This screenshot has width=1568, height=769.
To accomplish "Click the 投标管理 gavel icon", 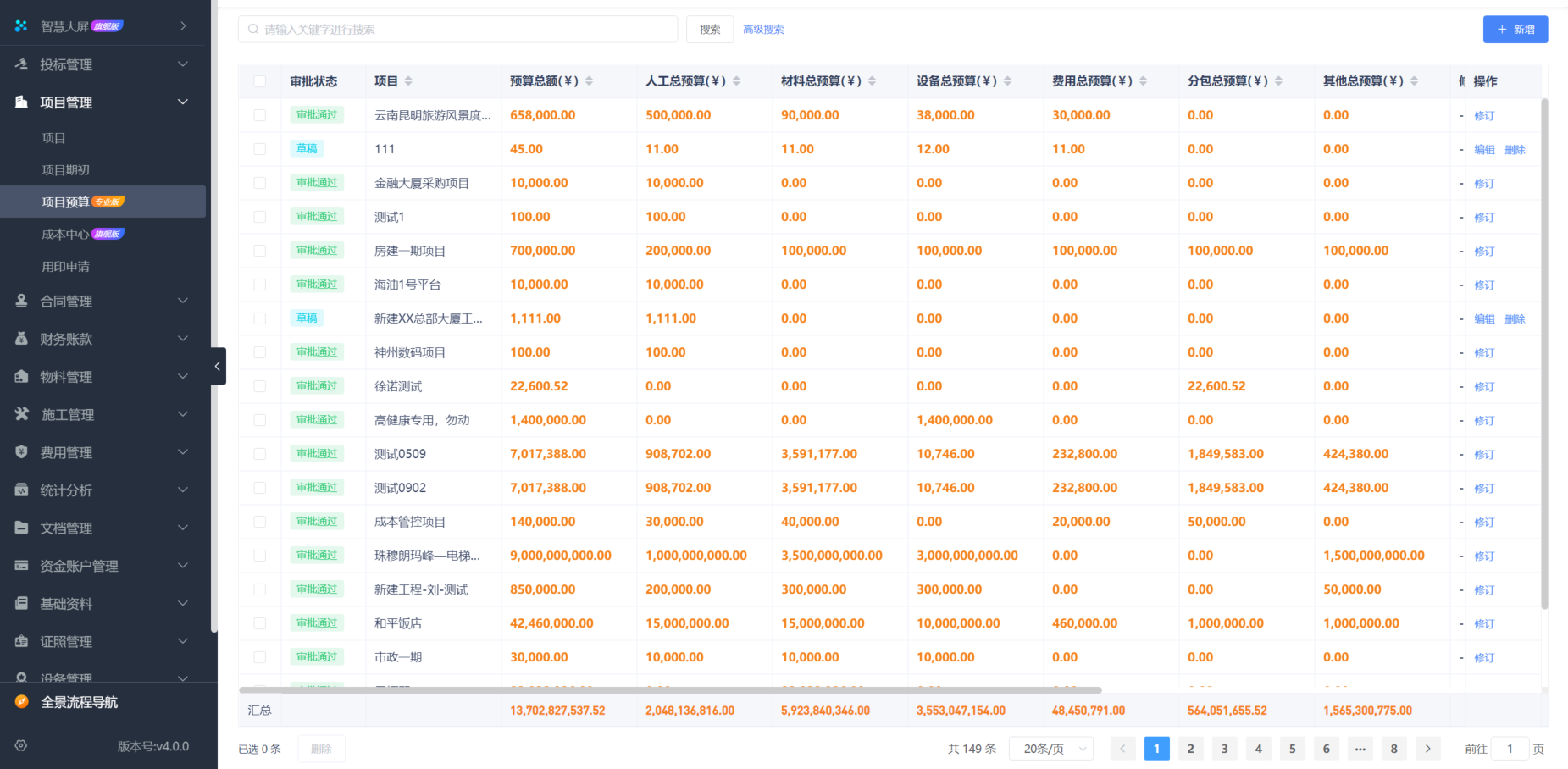I will [x=21, y=64].
